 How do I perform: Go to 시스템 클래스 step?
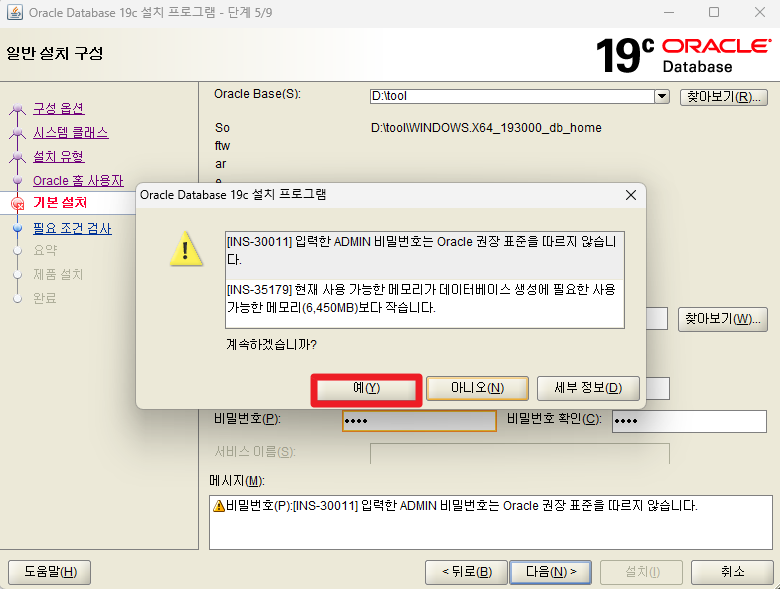pos(71,132)
